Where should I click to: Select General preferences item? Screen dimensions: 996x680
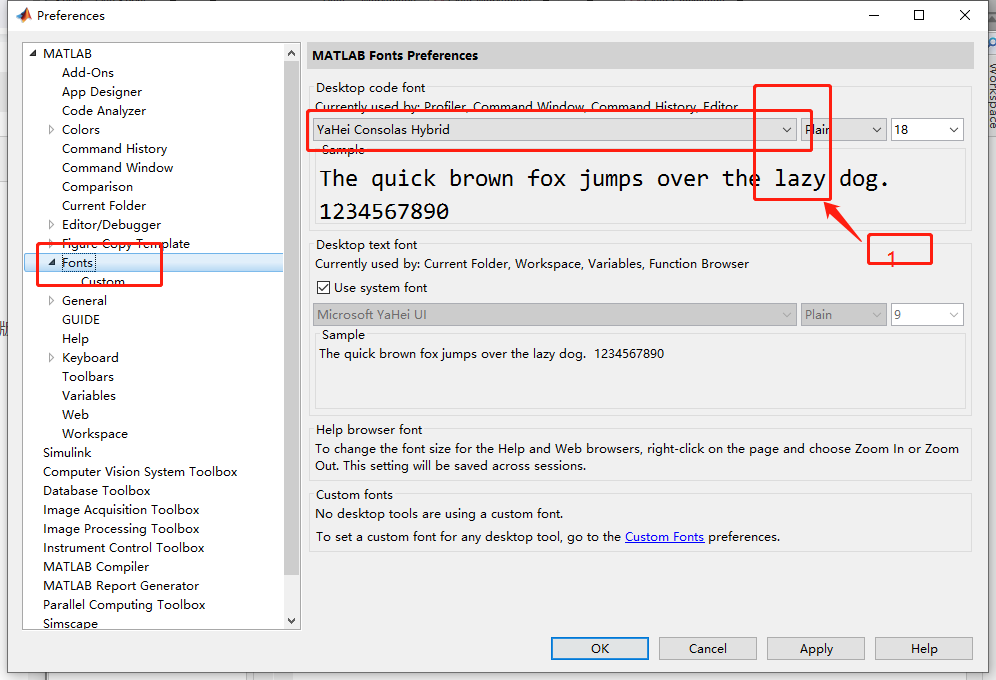84,301
